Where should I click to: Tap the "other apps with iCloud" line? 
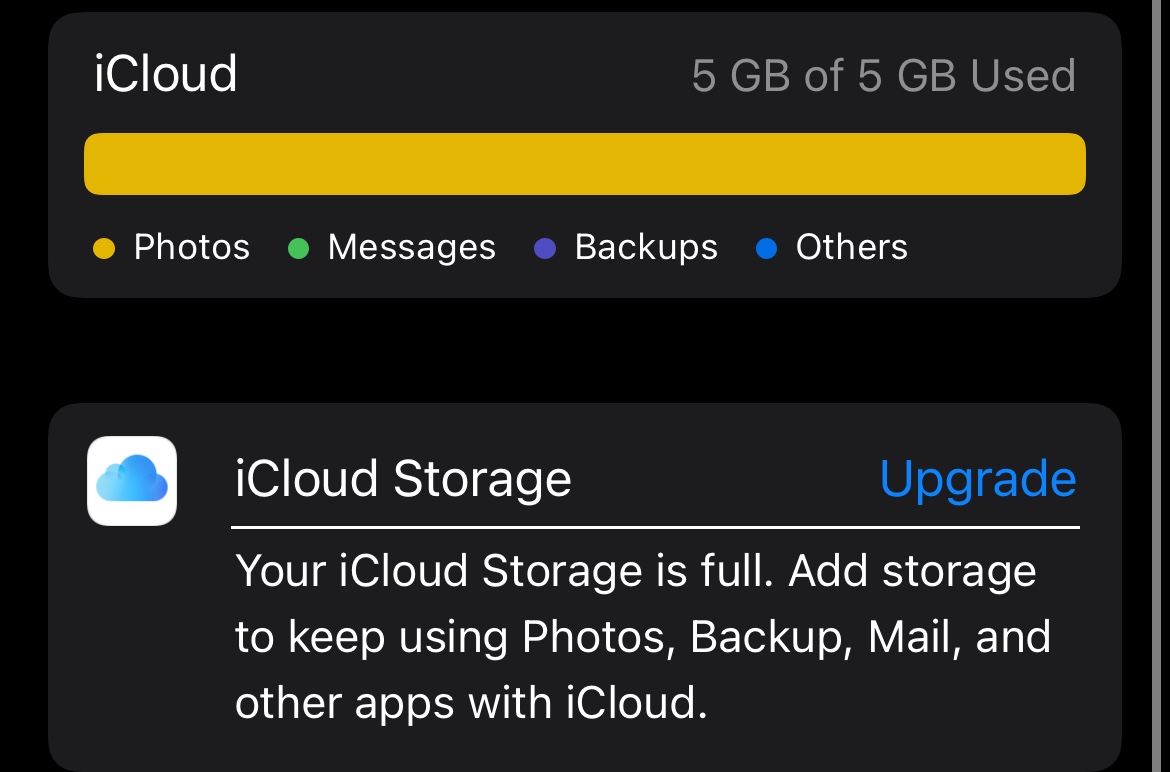pyautogui.click(x=471, y=703)
